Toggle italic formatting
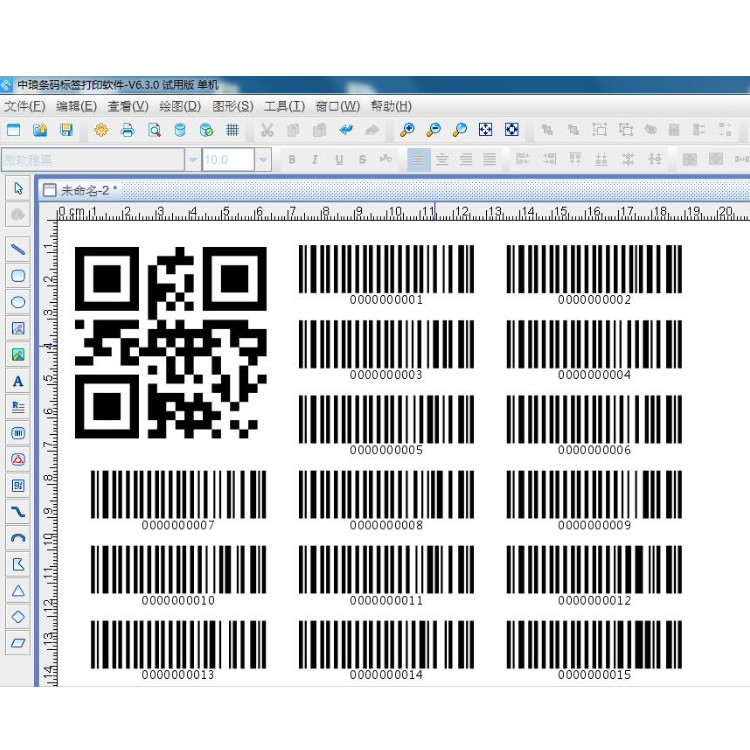This screenshot has width=750, height=750. 315,159
